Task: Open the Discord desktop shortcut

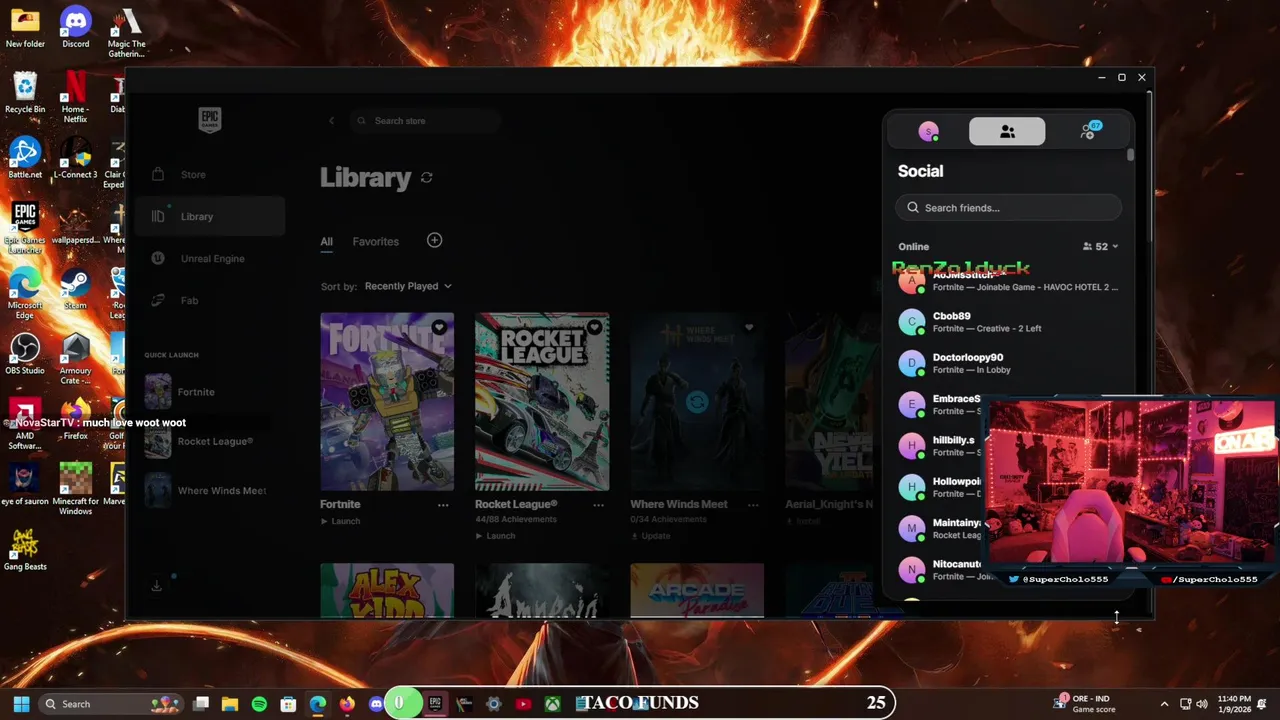Action: (75, 28)
